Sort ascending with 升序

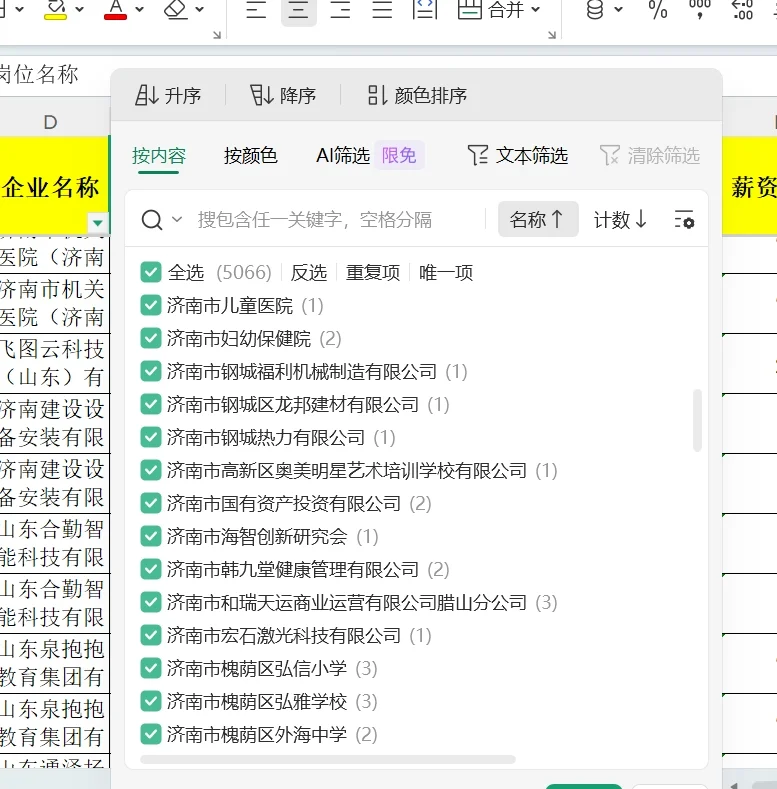tap(168, 95)
